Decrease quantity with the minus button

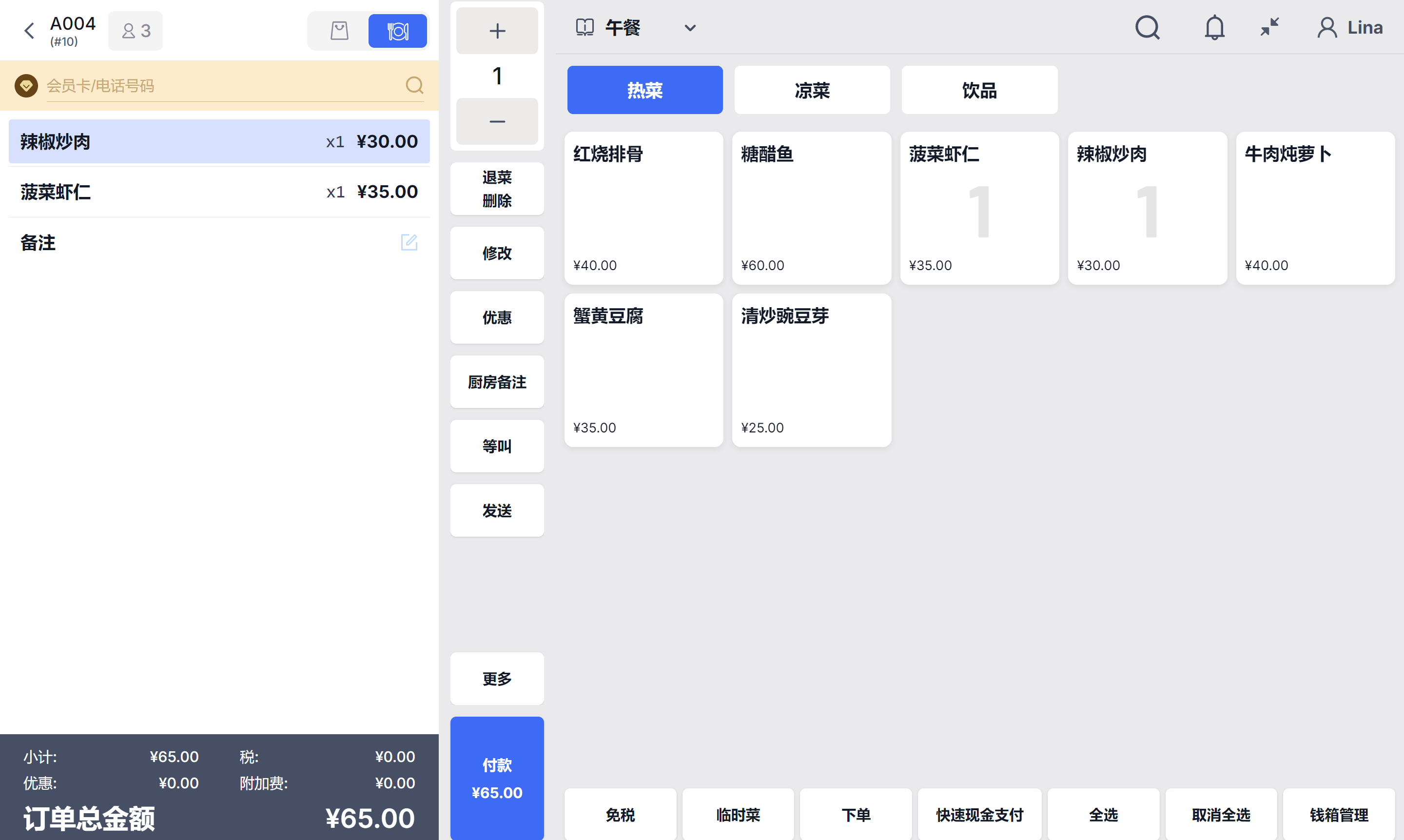coord(497,121)
